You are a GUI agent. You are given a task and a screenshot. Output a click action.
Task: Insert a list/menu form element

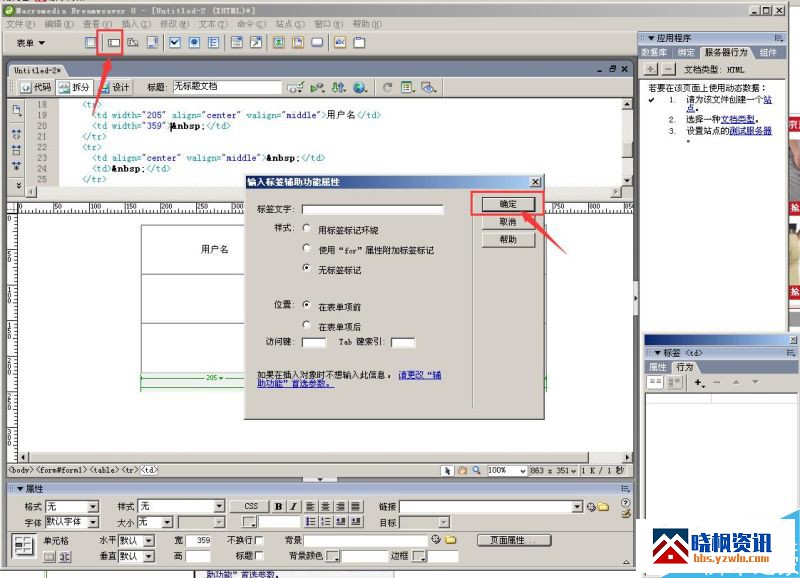click(x=237, y=43)
